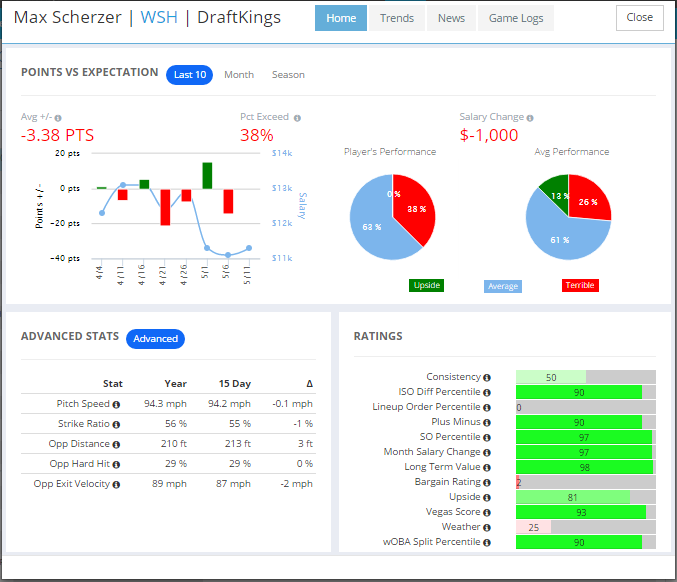This screenshot has width=677, height=582.
Task: Click the Consistency rating bar showing 50
Action: click(x=551, y=377)
